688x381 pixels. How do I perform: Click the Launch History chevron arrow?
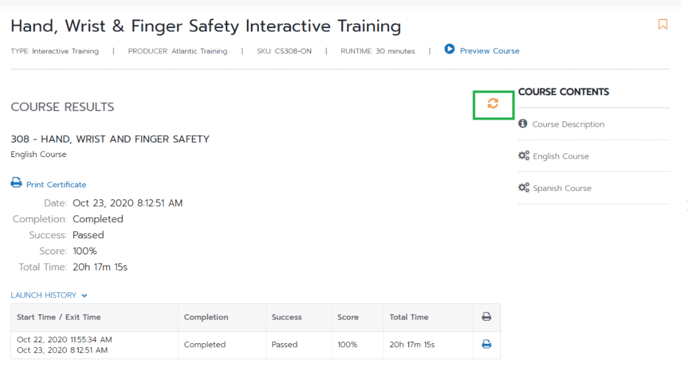(84, 295)
